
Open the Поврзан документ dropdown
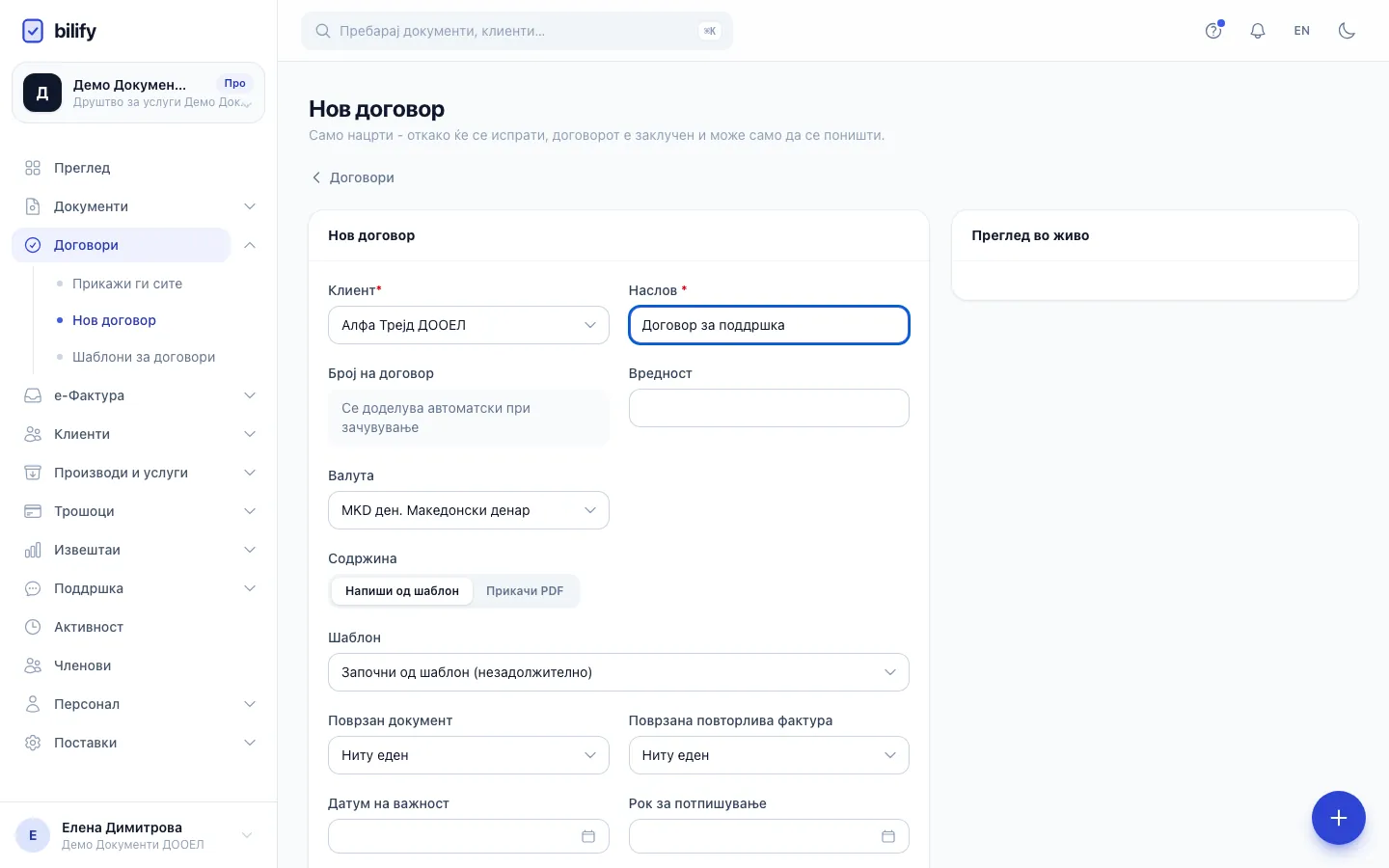pyautogui.click(x=469, y=755)
